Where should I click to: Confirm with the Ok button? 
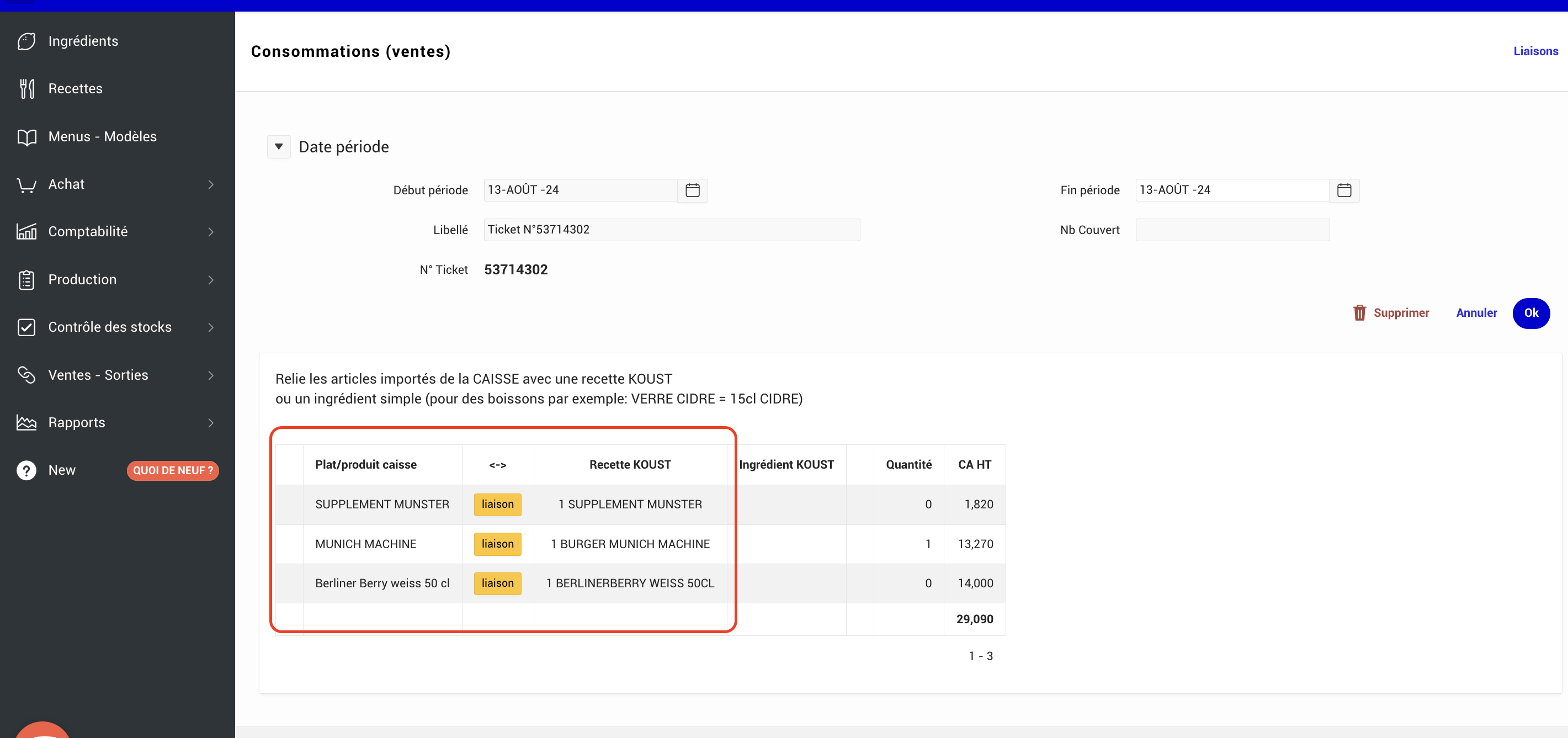[x=1531, y=314]
